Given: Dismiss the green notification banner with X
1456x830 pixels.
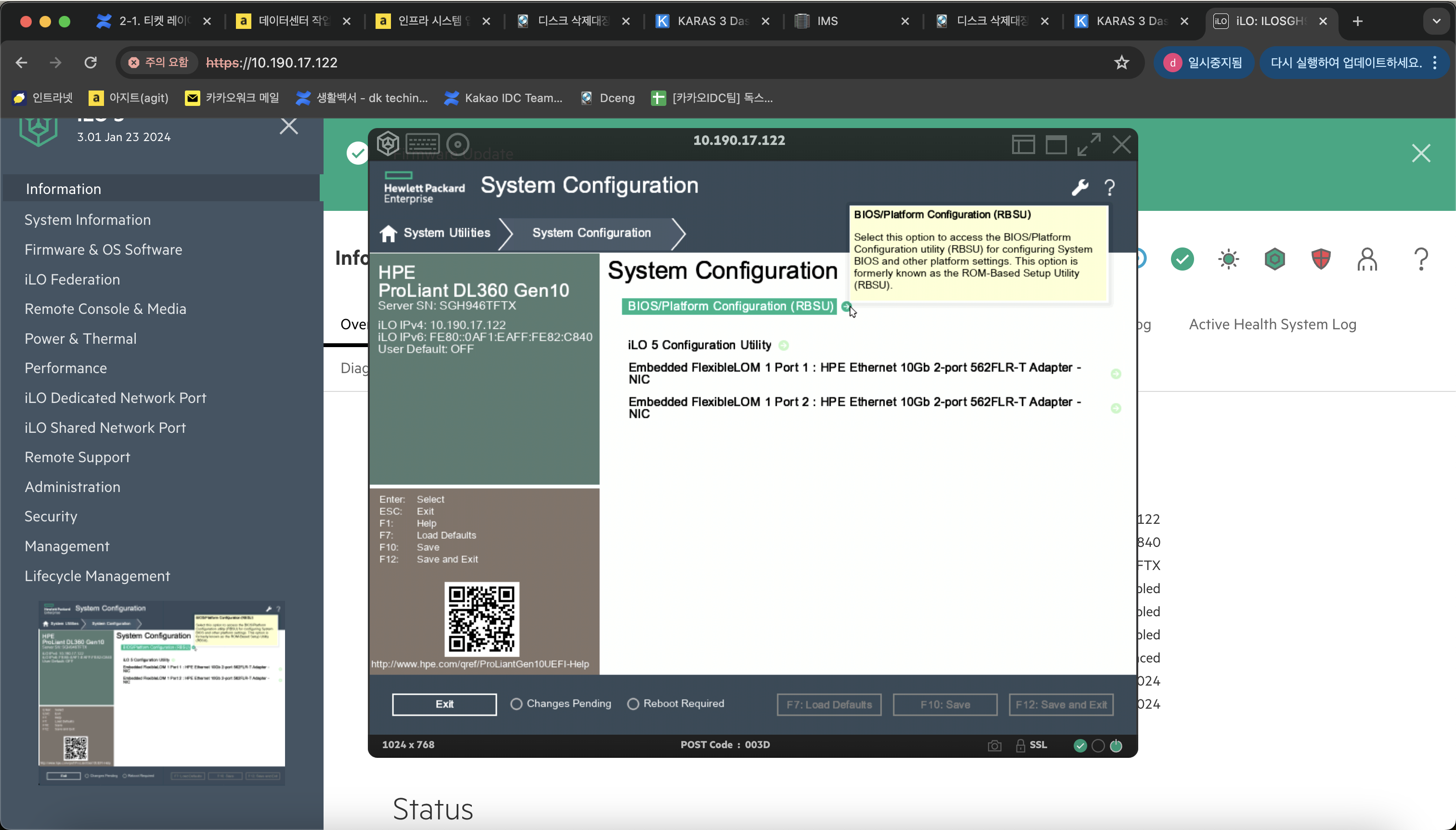Looking at the screenshot, I should tap(1421, 153).
